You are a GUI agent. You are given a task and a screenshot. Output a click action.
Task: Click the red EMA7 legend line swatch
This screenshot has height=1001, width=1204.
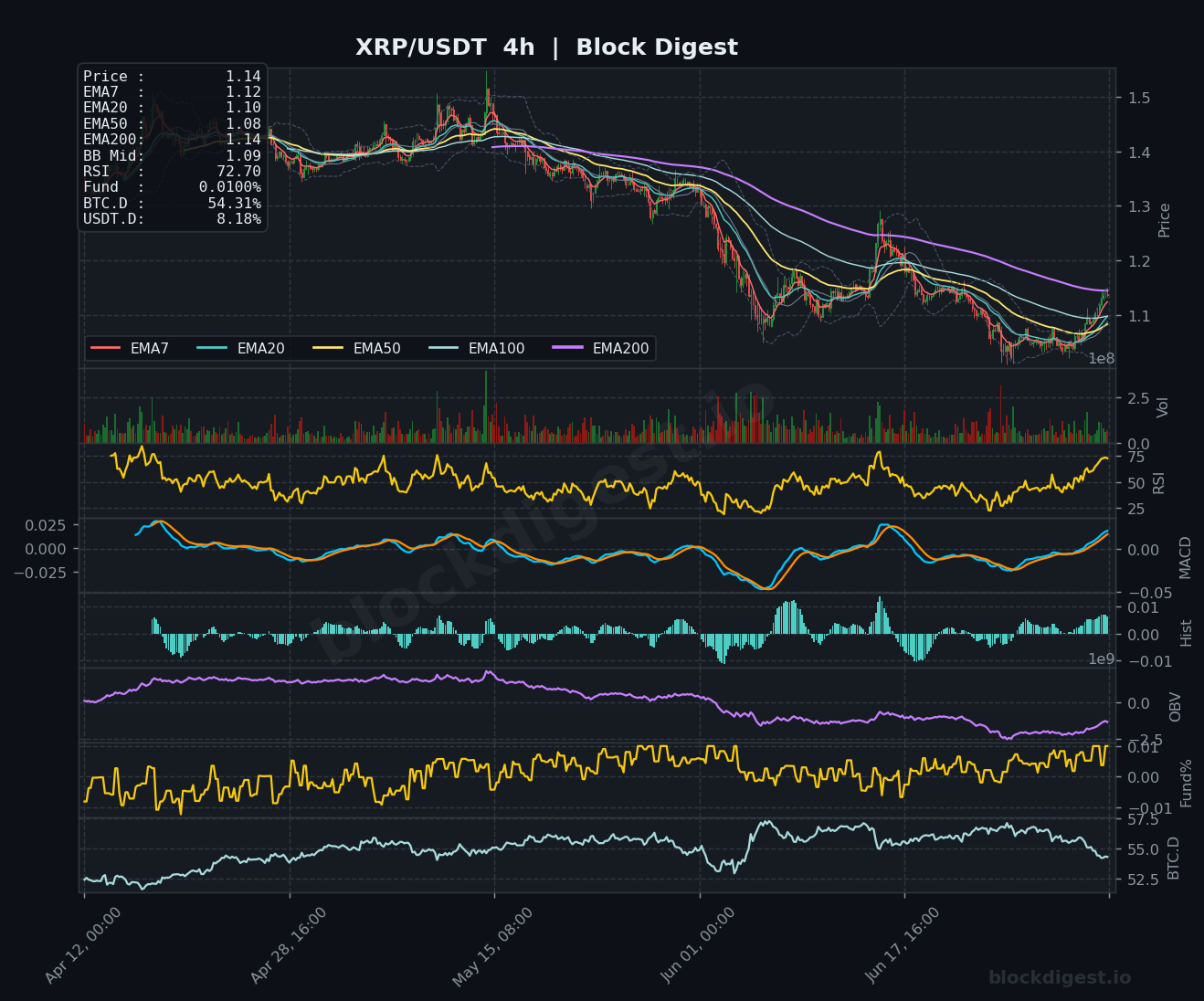[x=106, y=348]
